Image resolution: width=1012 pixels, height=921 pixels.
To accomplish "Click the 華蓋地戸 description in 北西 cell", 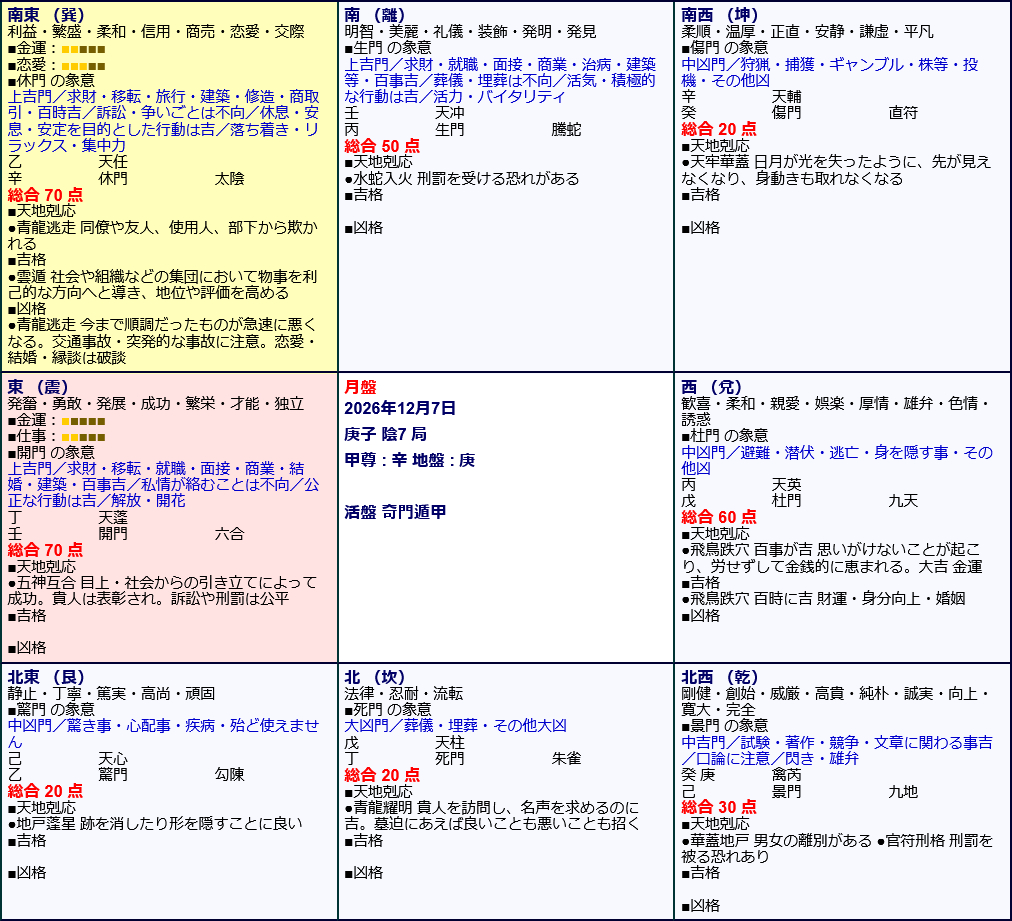I will pos(836,848).
